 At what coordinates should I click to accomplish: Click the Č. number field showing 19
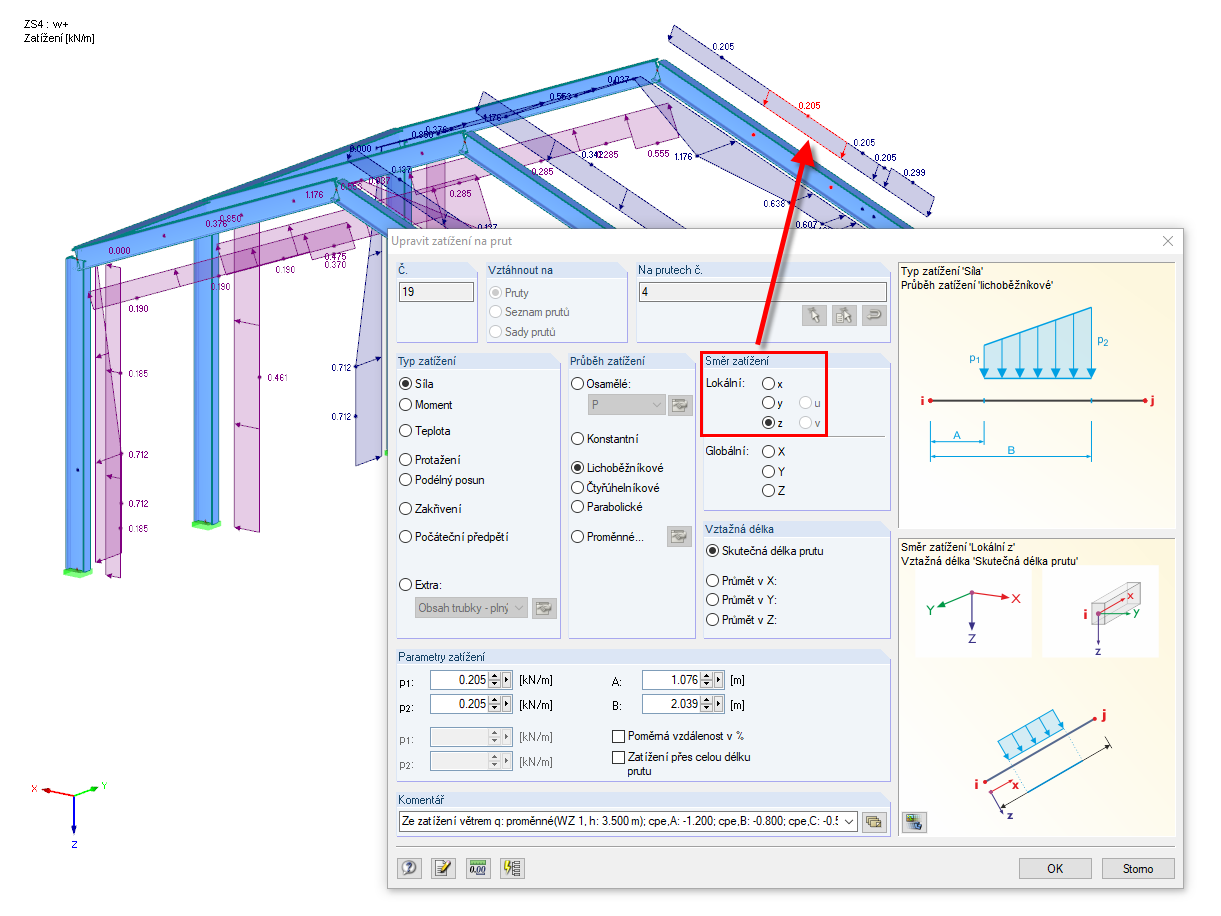(435, 292)
